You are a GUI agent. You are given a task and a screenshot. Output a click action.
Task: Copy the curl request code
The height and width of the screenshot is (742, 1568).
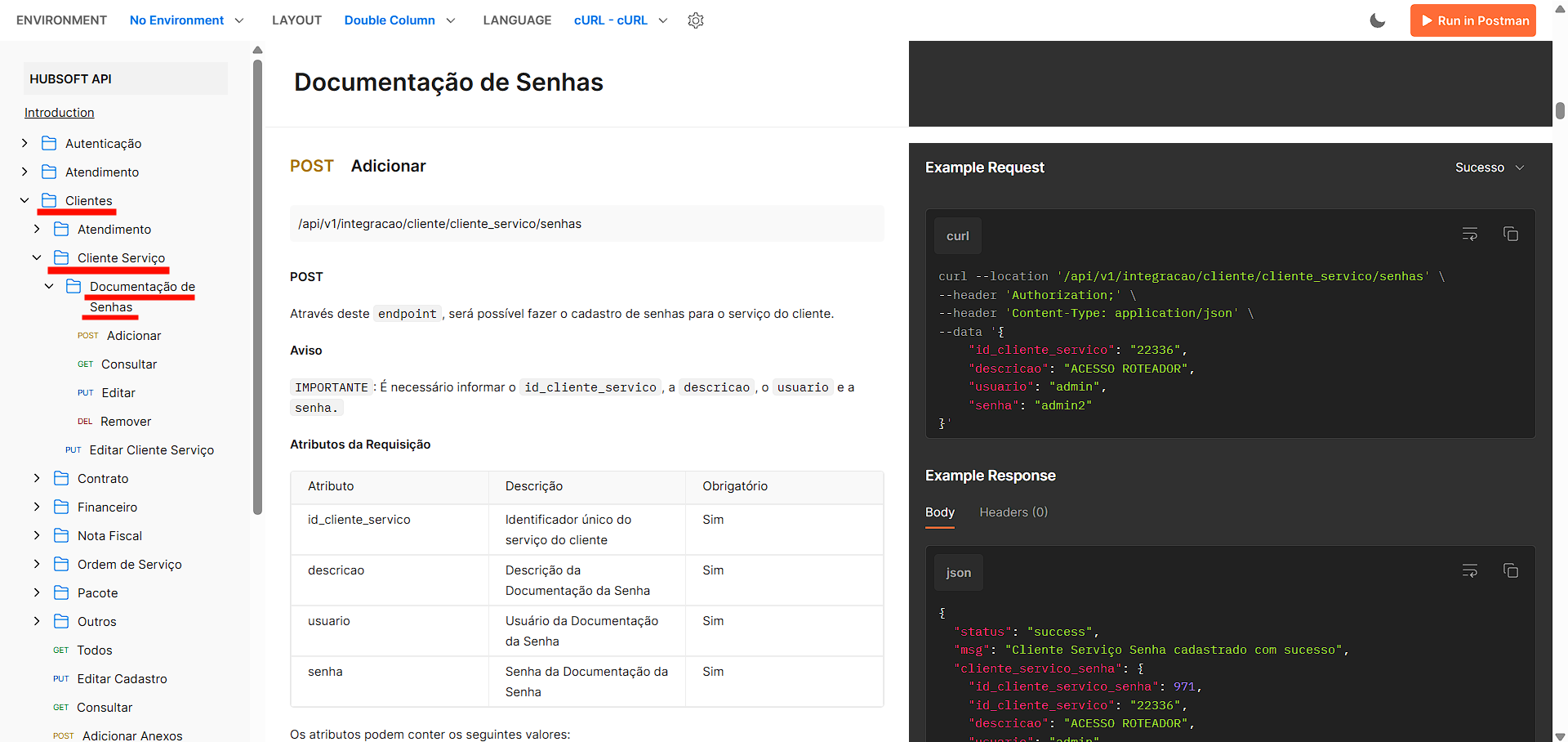(1511, 235)
